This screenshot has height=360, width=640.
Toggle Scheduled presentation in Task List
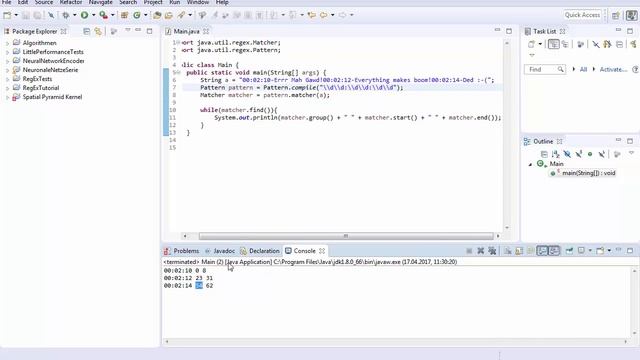(565, 44)
